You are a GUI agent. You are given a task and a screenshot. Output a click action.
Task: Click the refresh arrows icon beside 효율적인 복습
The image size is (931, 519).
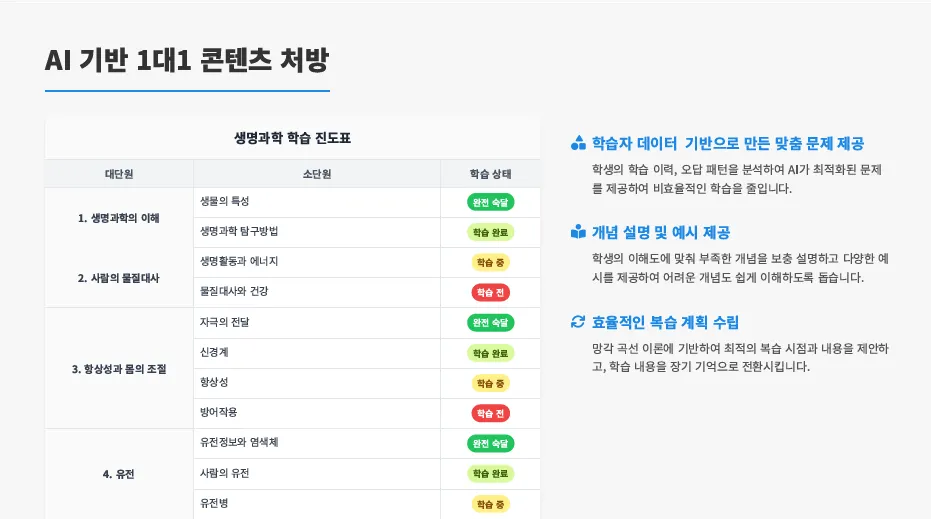(x=578, y=322)
